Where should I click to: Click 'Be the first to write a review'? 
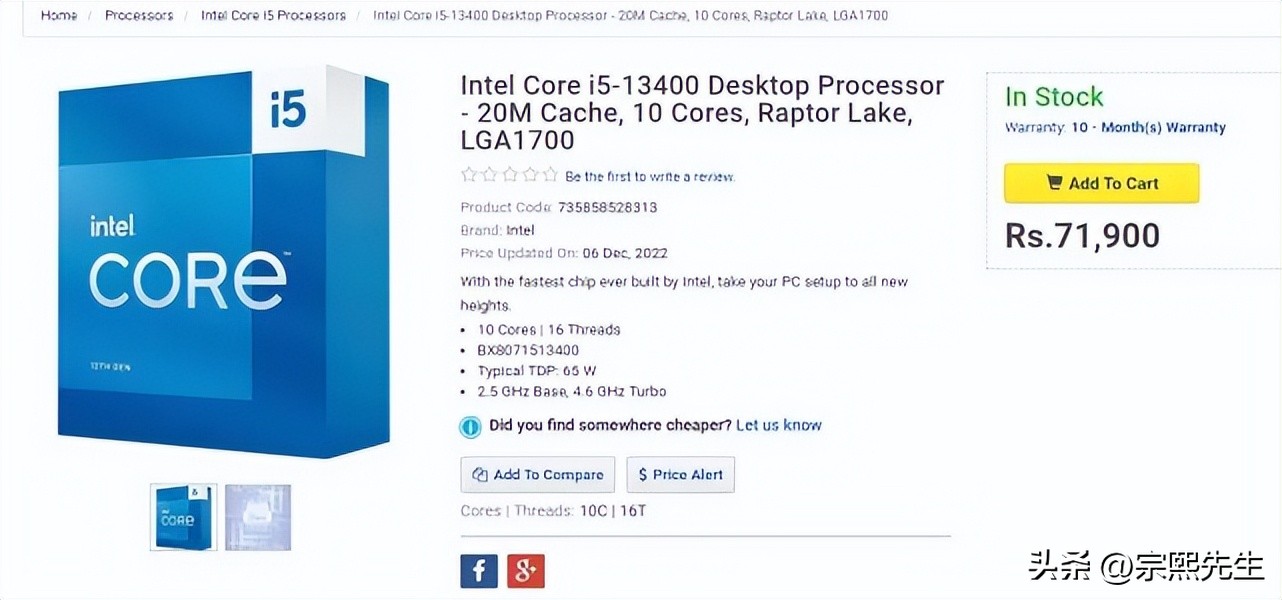tap(650, 177)
